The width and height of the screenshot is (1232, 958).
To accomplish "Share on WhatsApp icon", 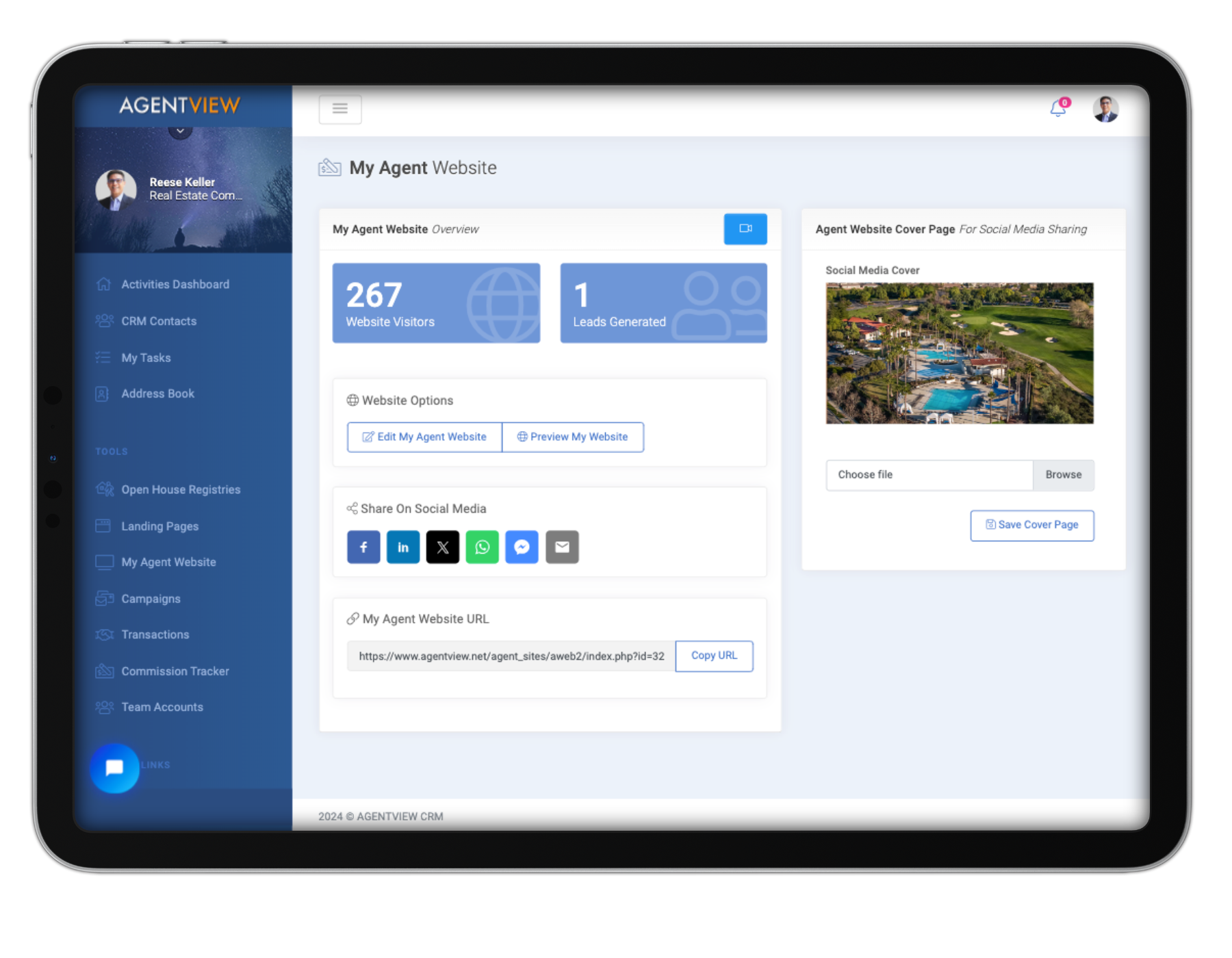I will tap(483, 547).
